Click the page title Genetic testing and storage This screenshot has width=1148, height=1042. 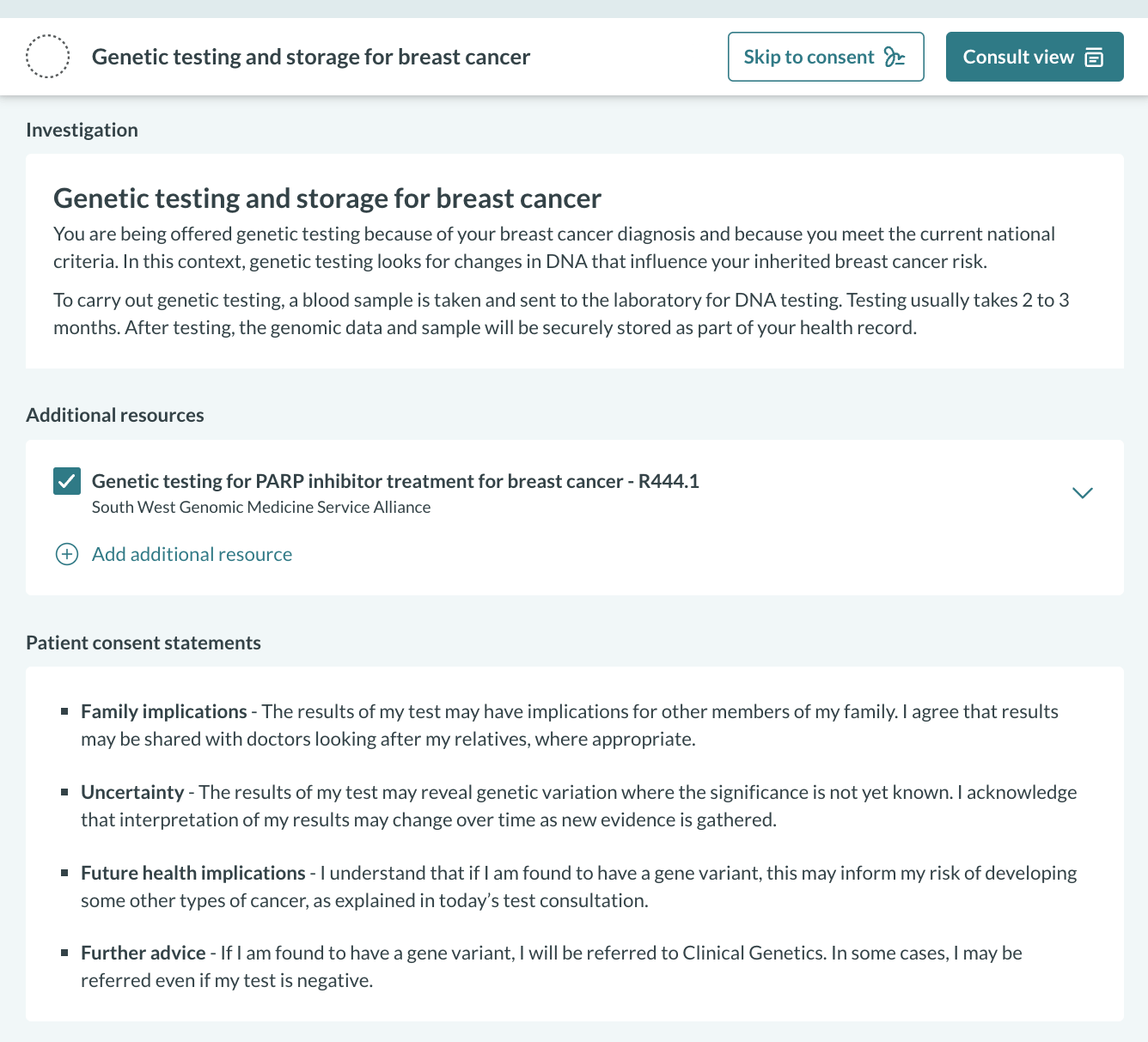coord(311,57)
